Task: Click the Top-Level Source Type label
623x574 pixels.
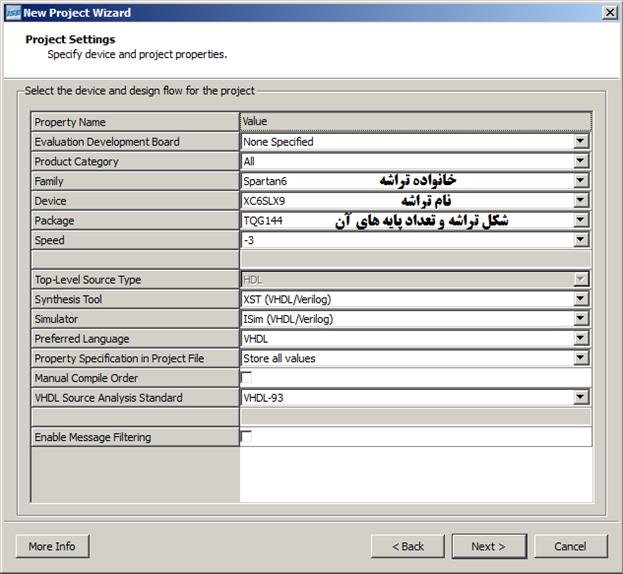Action: [88, 280]
